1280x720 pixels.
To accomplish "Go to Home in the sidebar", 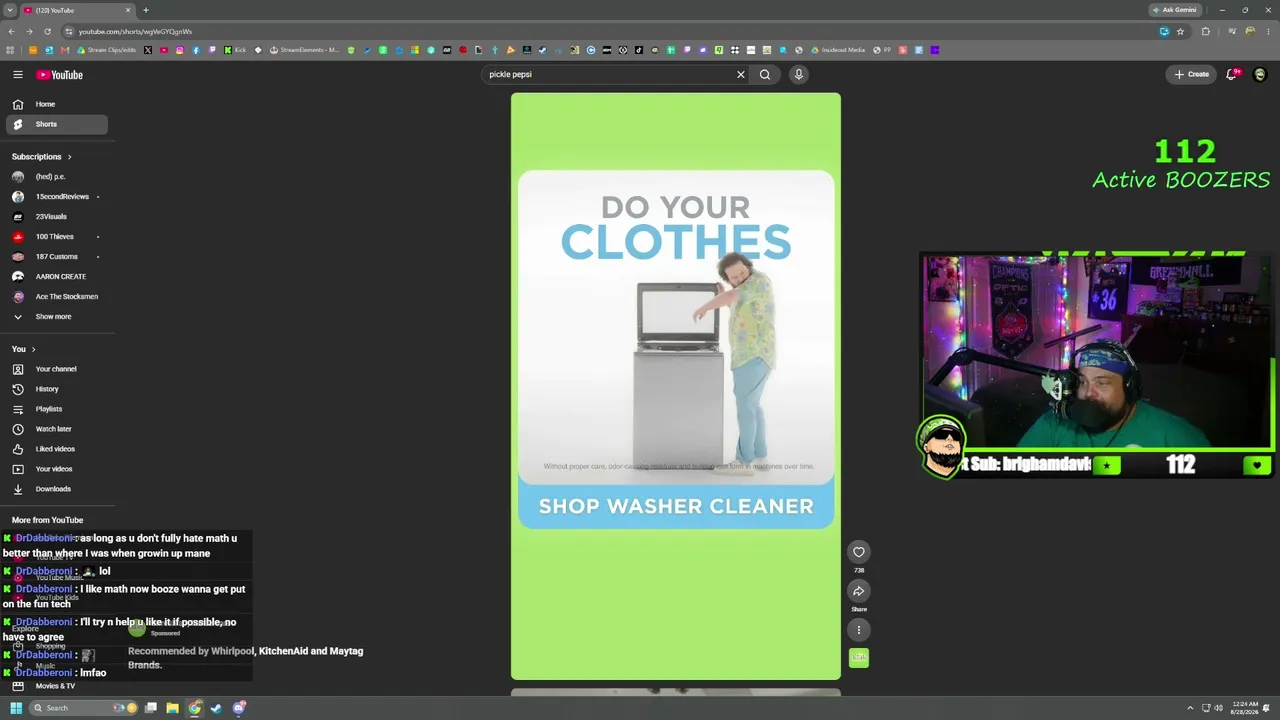I will tap(56, 104).
